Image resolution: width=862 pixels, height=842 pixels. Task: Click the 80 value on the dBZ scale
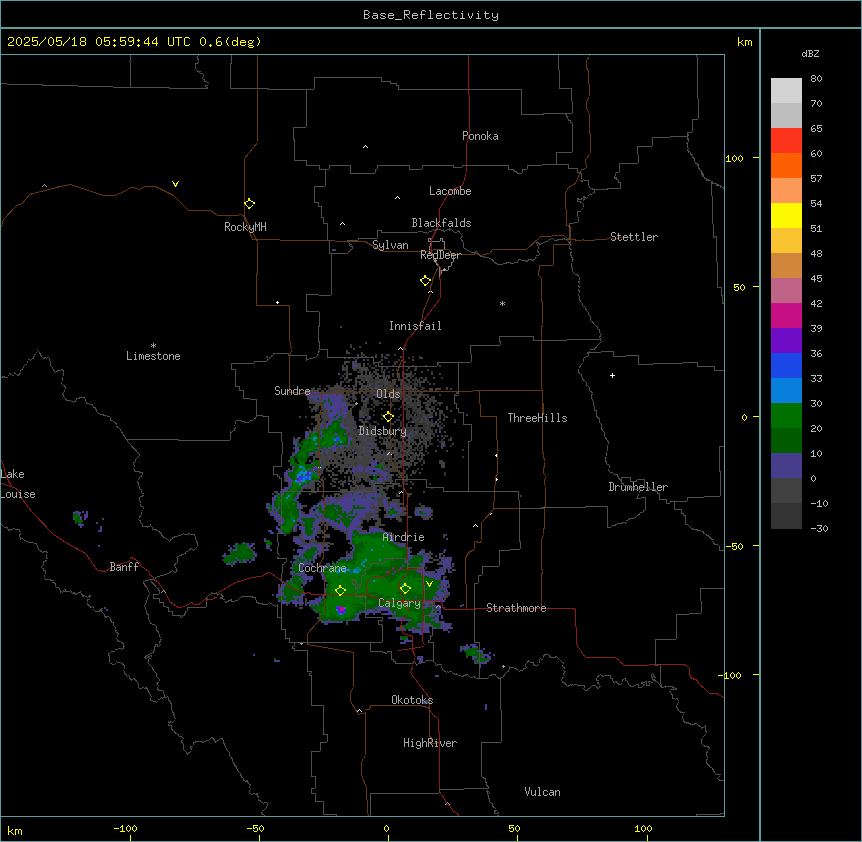(816, 79)
